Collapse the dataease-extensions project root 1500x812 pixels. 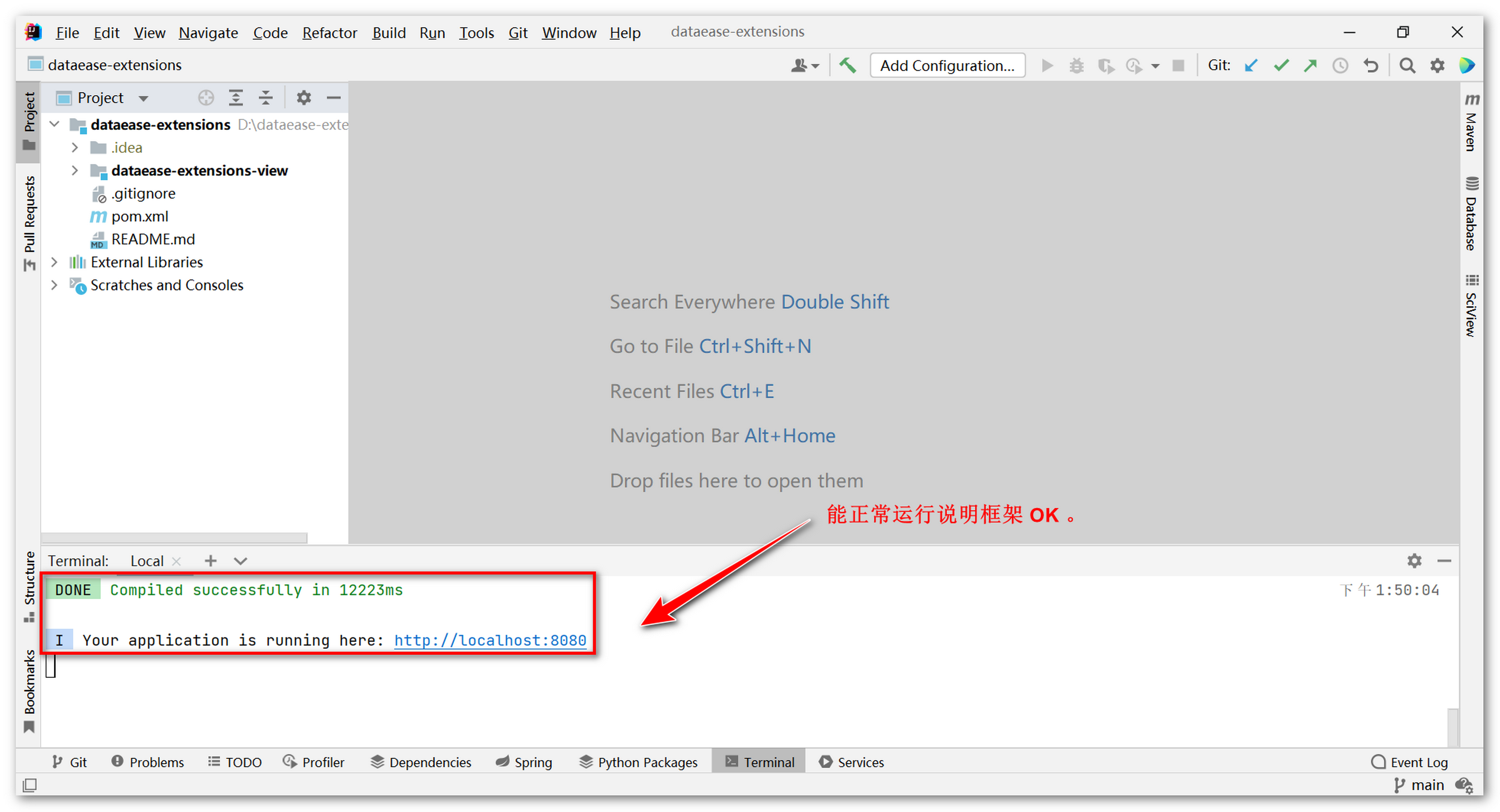click(x=54, y=124)
